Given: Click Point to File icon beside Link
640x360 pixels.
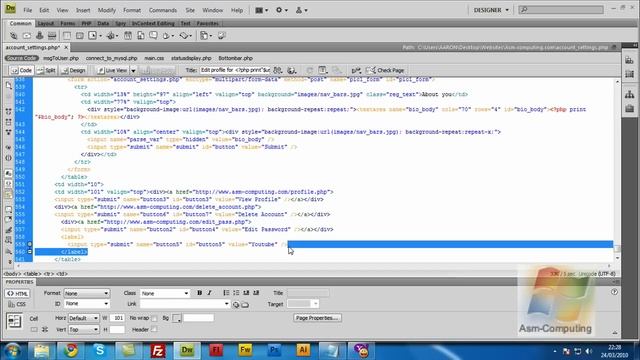Looking at the screenshot, I should tap(236, 304).
